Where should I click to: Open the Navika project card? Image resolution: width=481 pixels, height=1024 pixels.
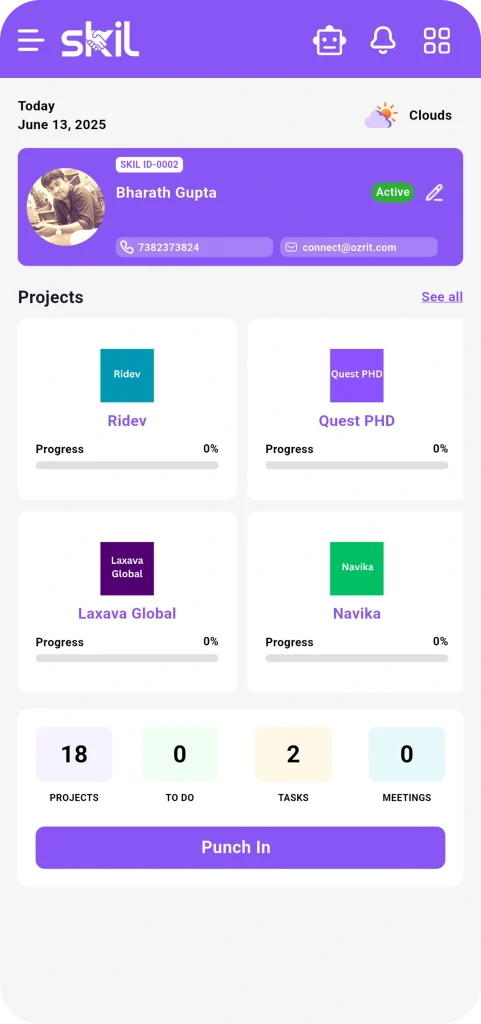click(x=356, y=602)
